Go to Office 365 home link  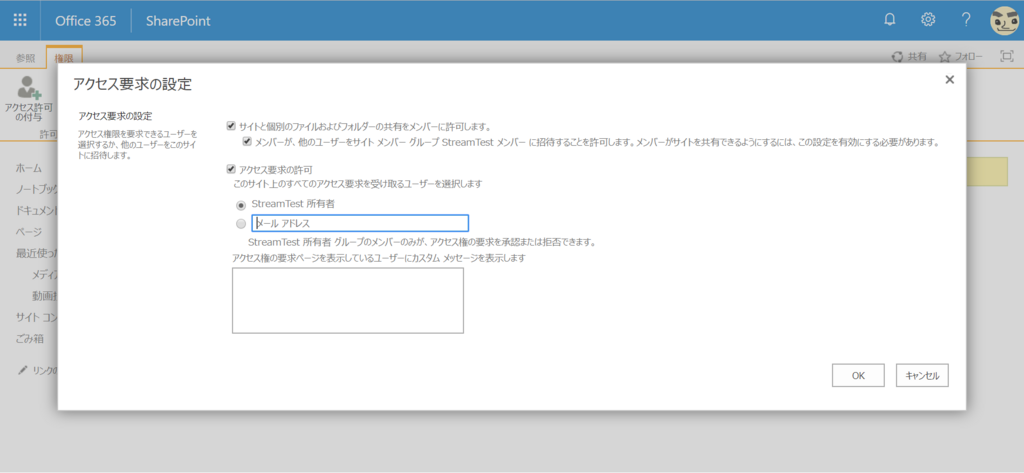86,21
